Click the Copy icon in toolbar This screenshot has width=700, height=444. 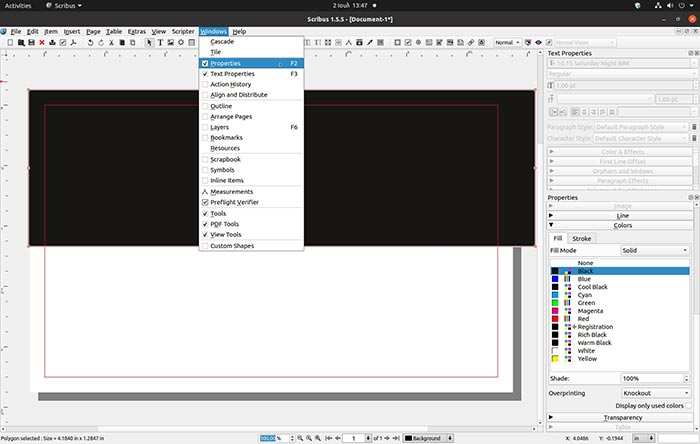[x=122, y=42]
